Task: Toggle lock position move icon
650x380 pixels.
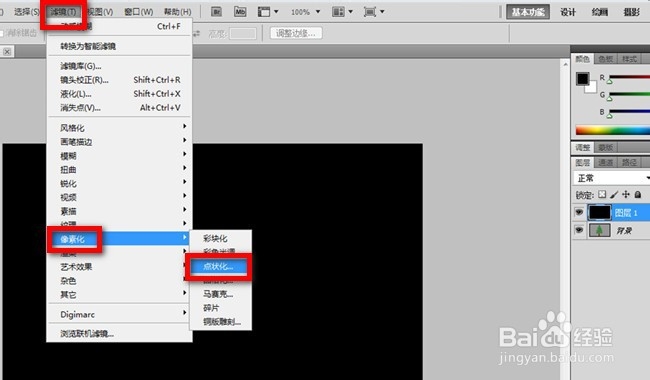Action: [x=626, y=194]
